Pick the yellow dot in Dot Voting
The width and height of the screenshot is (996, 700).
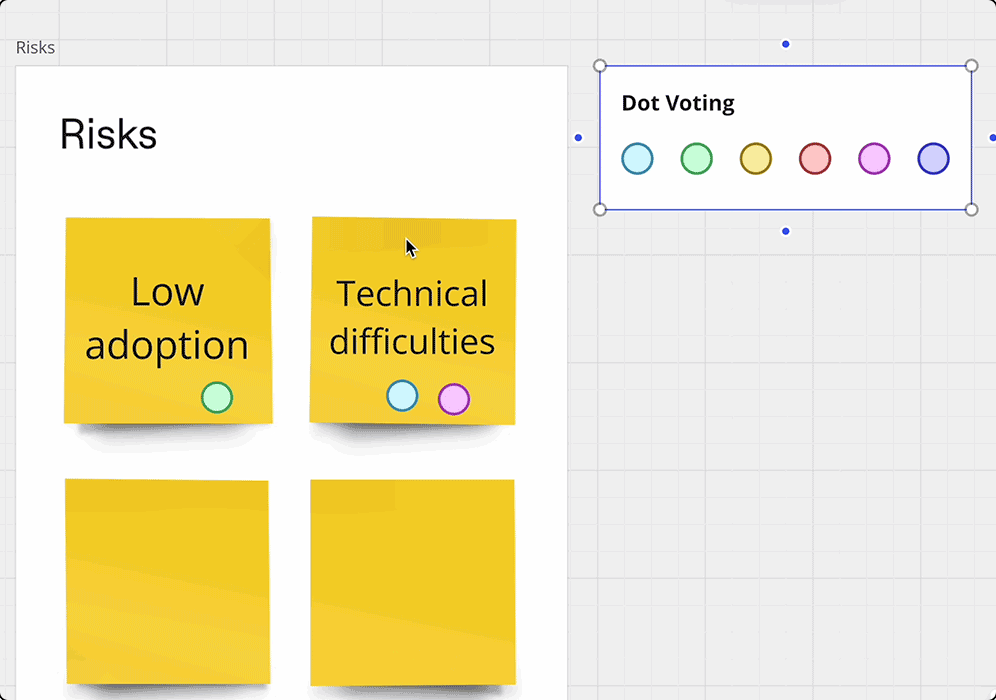[755, 159]
